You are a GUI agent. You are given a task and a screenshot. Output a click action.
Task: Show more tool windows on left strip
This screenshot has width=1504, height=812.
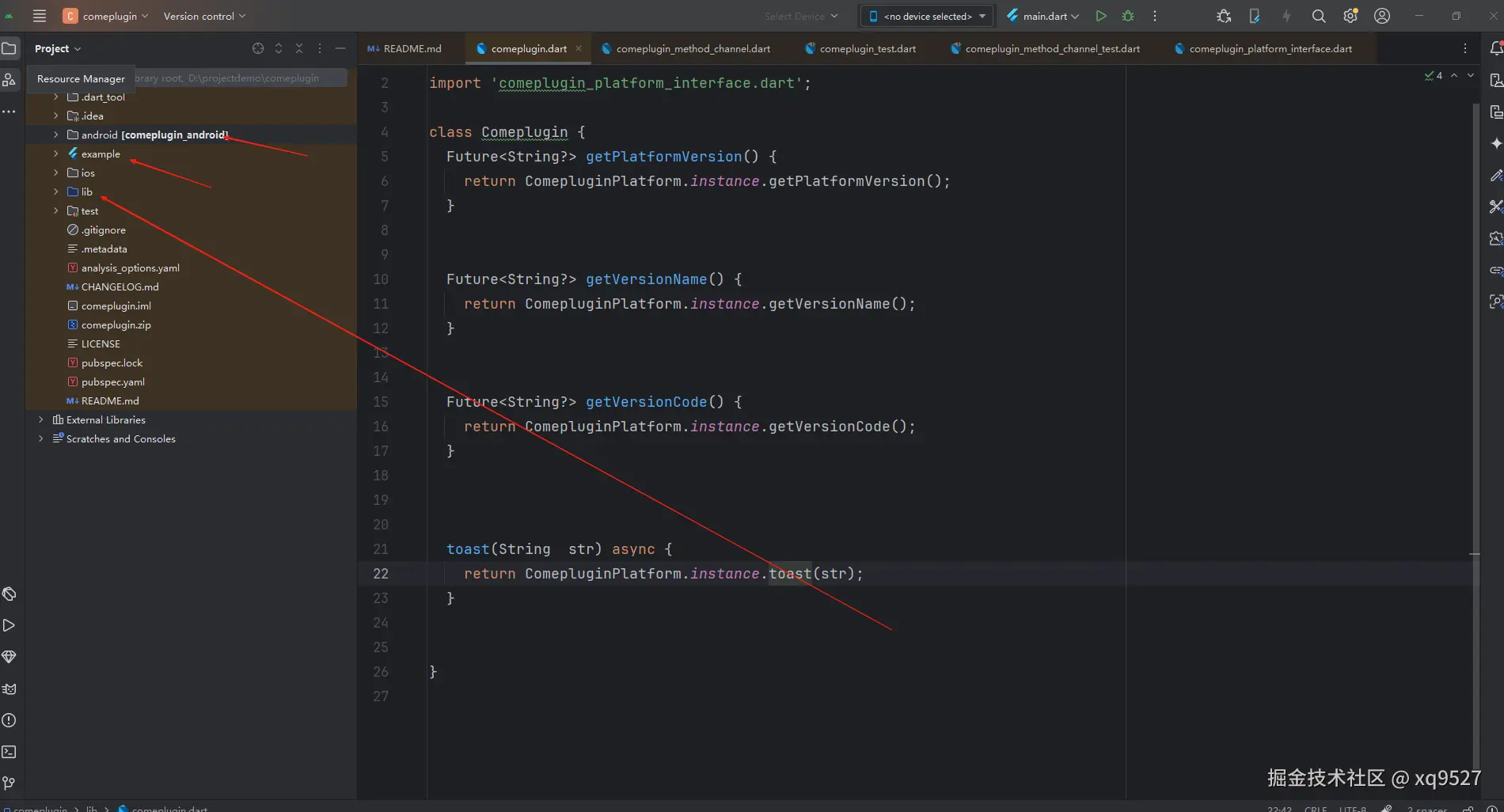[x=9, y=112]
